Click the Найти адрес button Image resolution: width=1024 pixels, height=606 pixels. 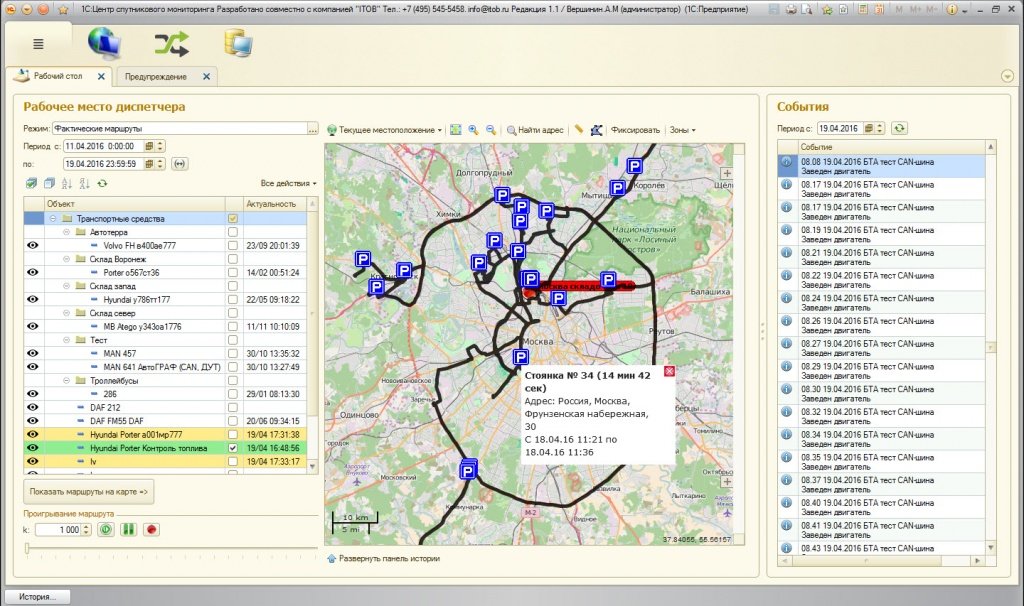click(535, 130)
